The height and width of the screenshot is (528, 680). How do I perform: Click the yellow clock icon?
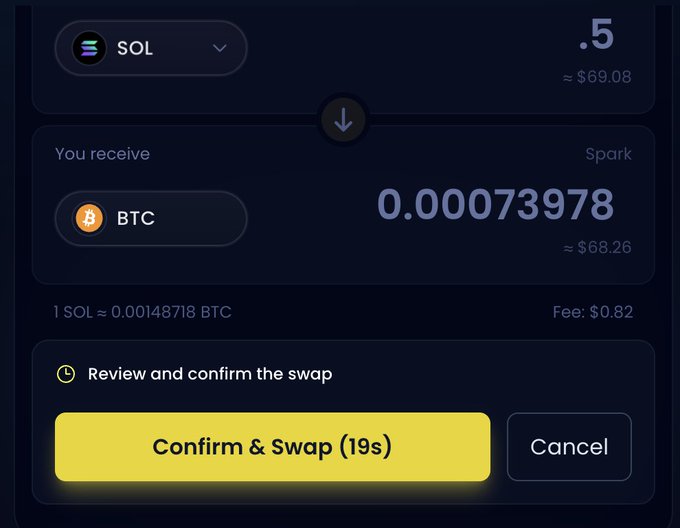65,374
